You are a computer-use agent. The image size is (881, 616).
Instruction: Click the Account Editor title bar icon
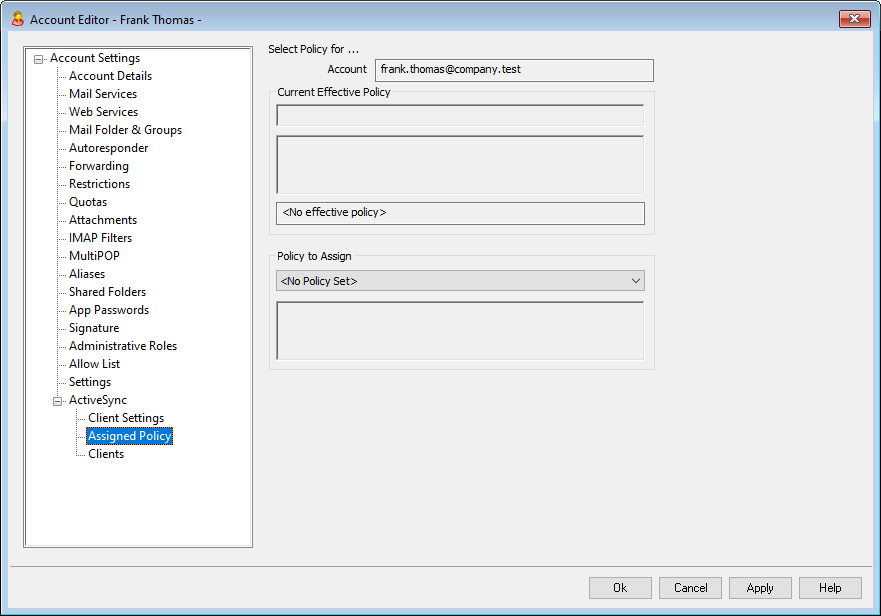[x=16, y=19]
